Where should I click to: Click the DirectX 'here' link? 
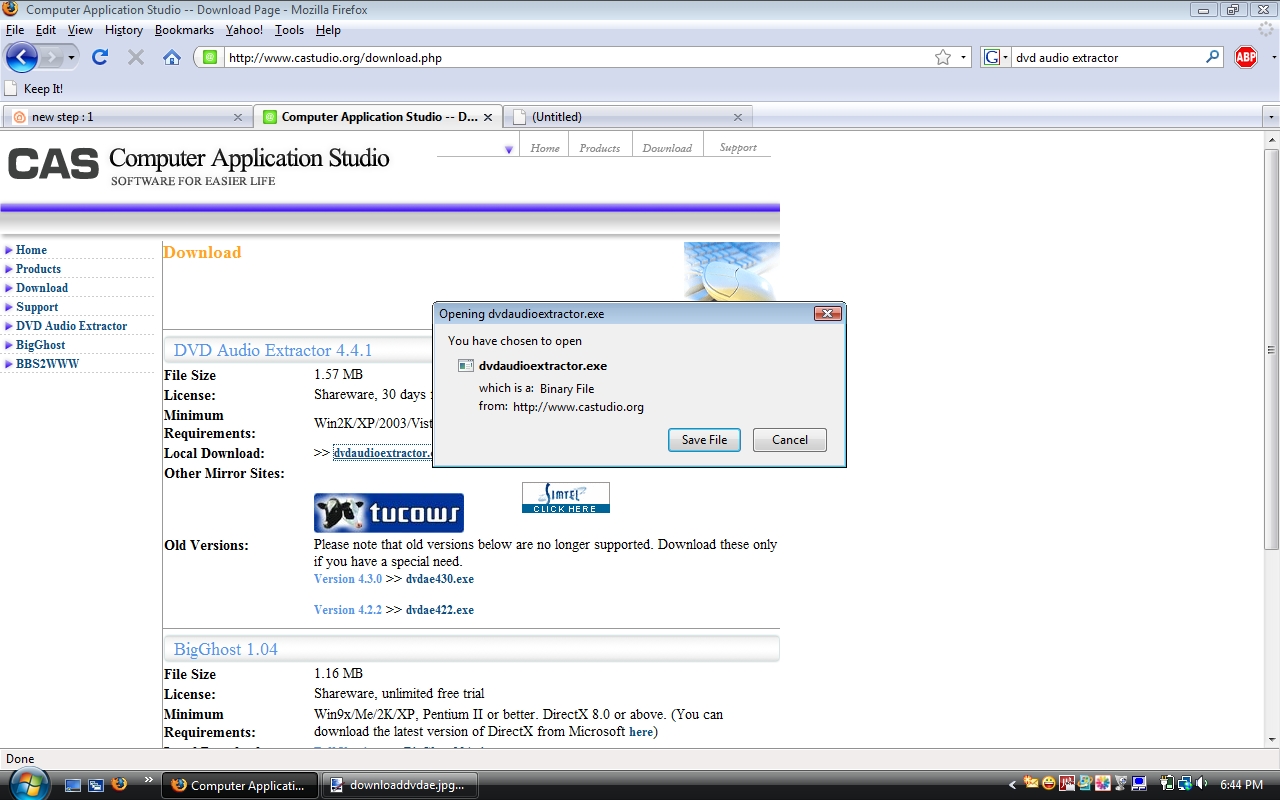tap(641, 732)
